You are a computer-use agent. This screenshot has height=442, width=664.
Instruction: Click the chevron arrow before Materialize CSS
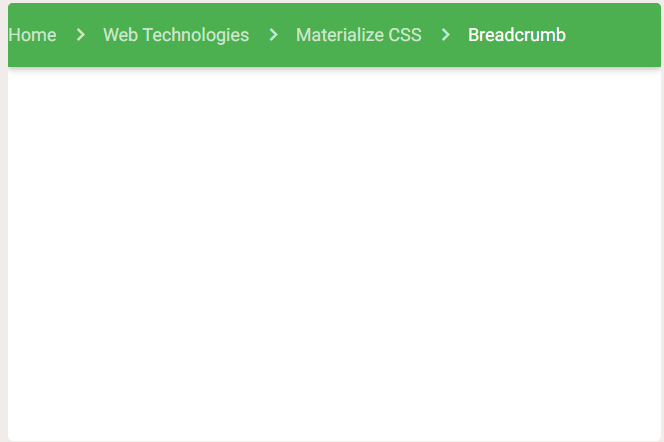click(274, 35)
